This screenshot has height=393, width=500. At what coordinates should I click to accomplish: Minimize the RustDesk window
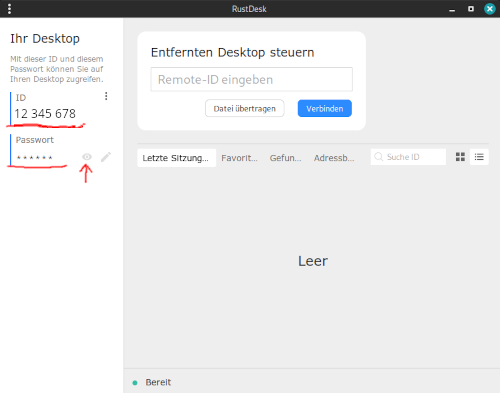click(452, 9)
